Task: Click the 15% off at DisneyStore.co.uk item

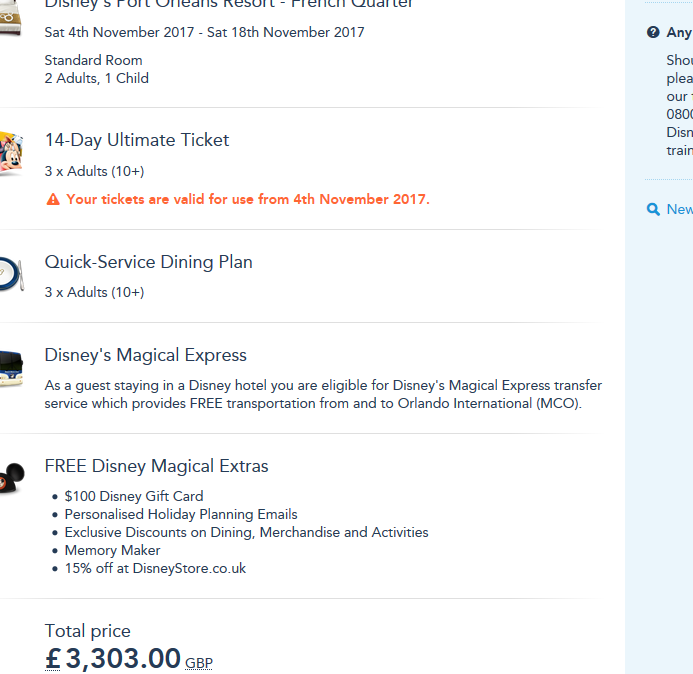Action: tap(155, 568)
